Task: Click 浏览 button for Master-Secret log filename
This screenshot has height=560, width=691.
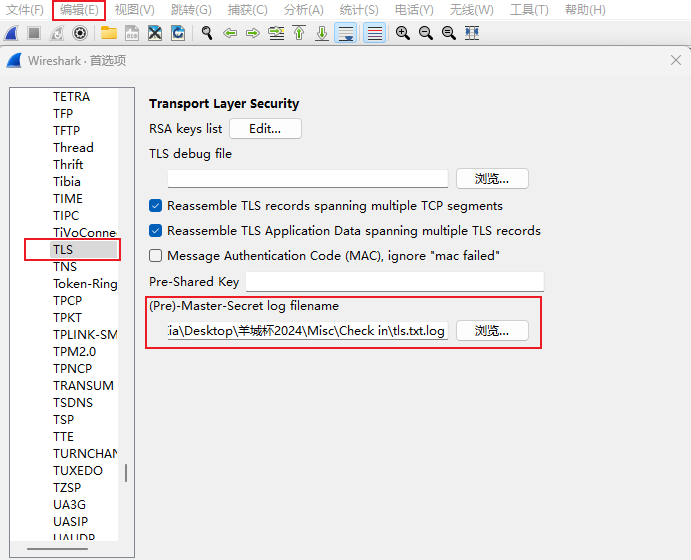Action: pyautogui.click(x=492, y=331)
